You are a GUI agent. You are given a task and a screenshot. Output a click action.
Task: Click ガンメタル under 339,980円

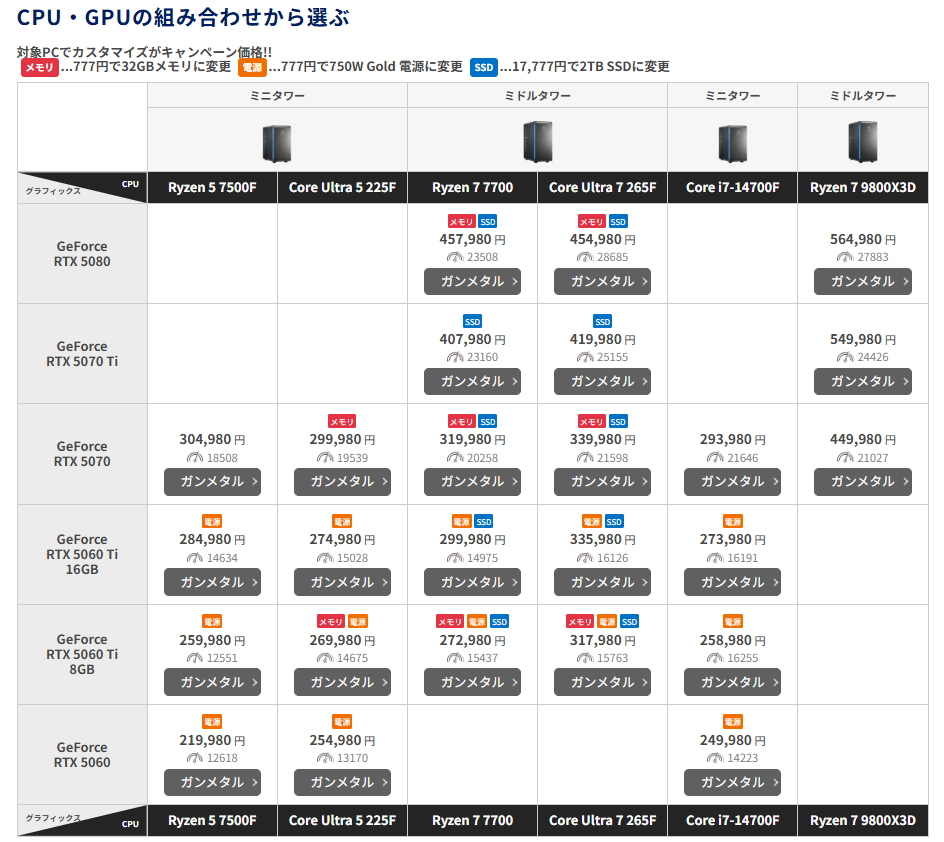[602, 481]
